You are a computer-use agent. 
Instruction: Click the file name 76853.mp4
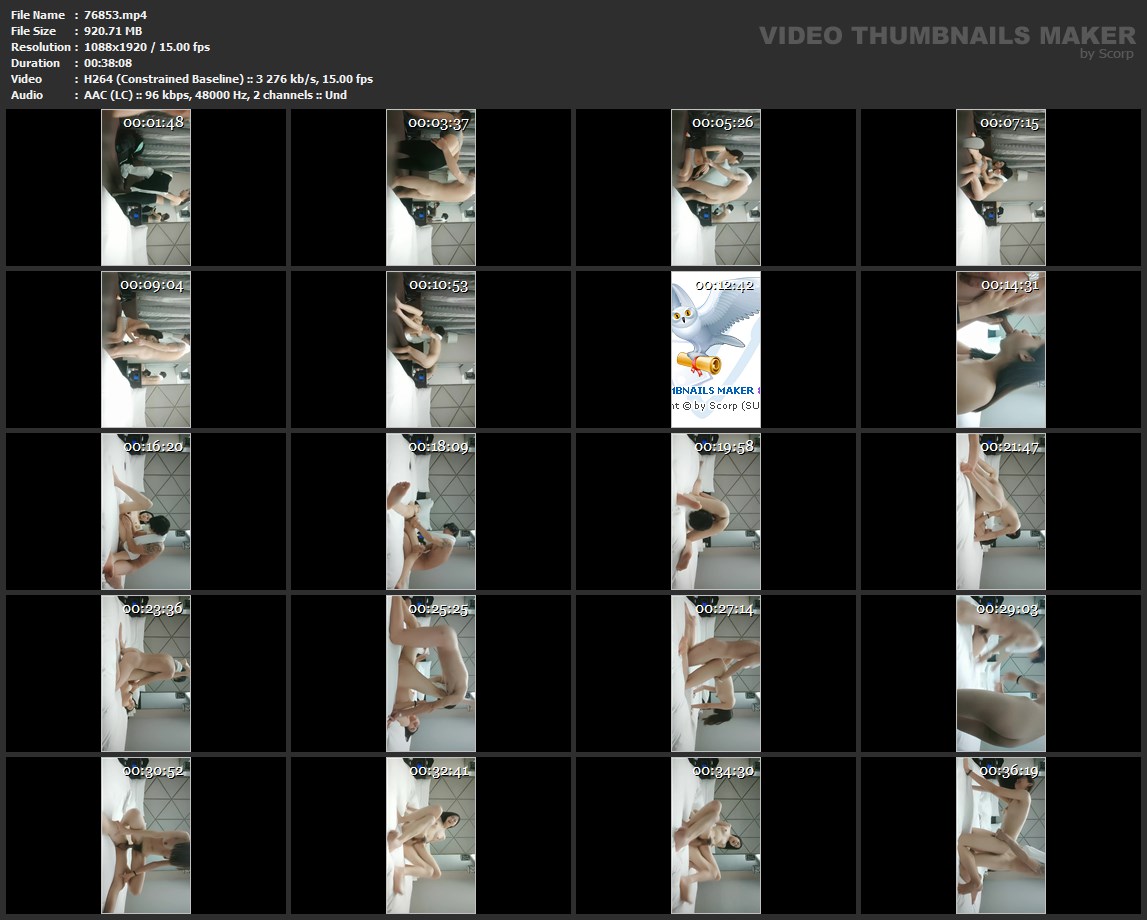tap(115, 15)
